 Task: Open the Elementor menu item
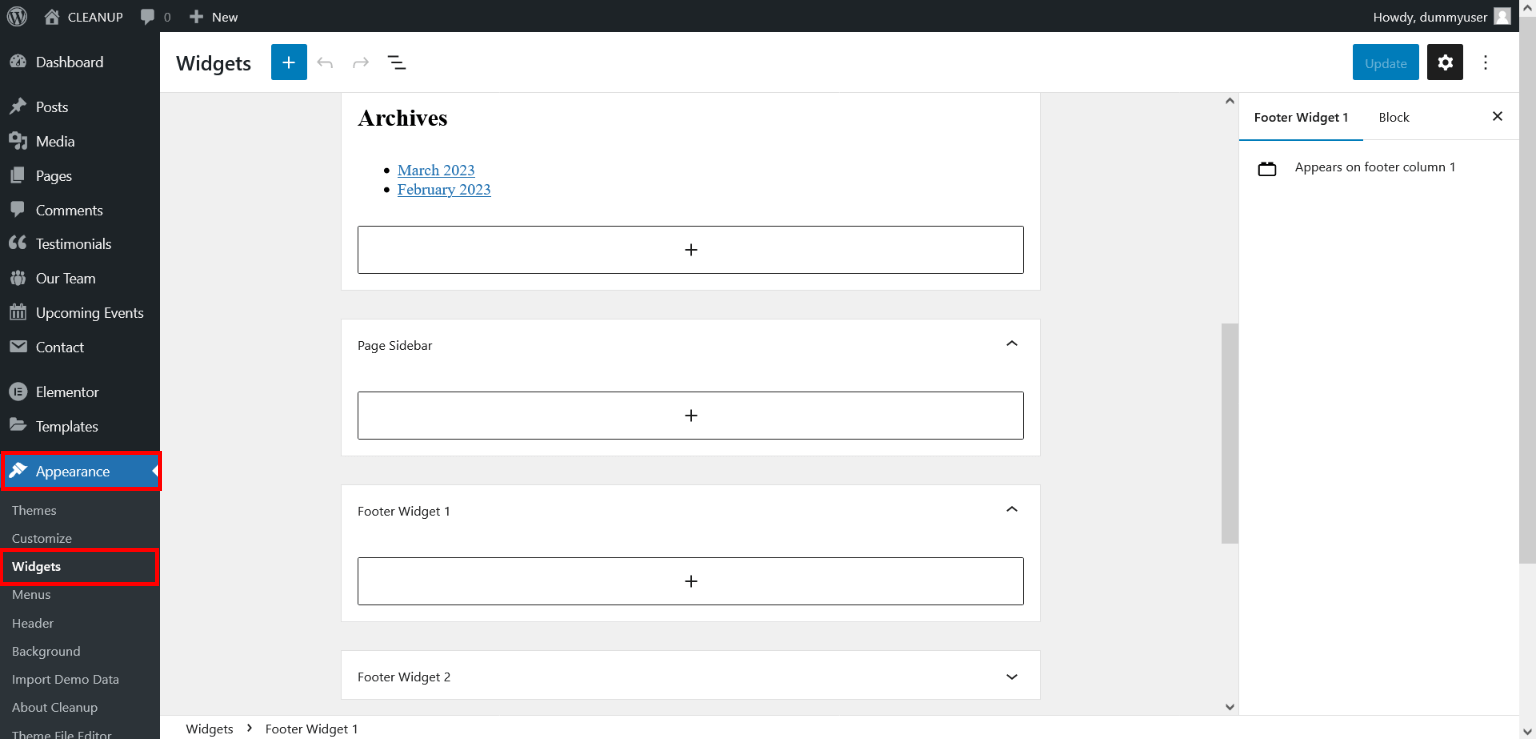[67, 392]
